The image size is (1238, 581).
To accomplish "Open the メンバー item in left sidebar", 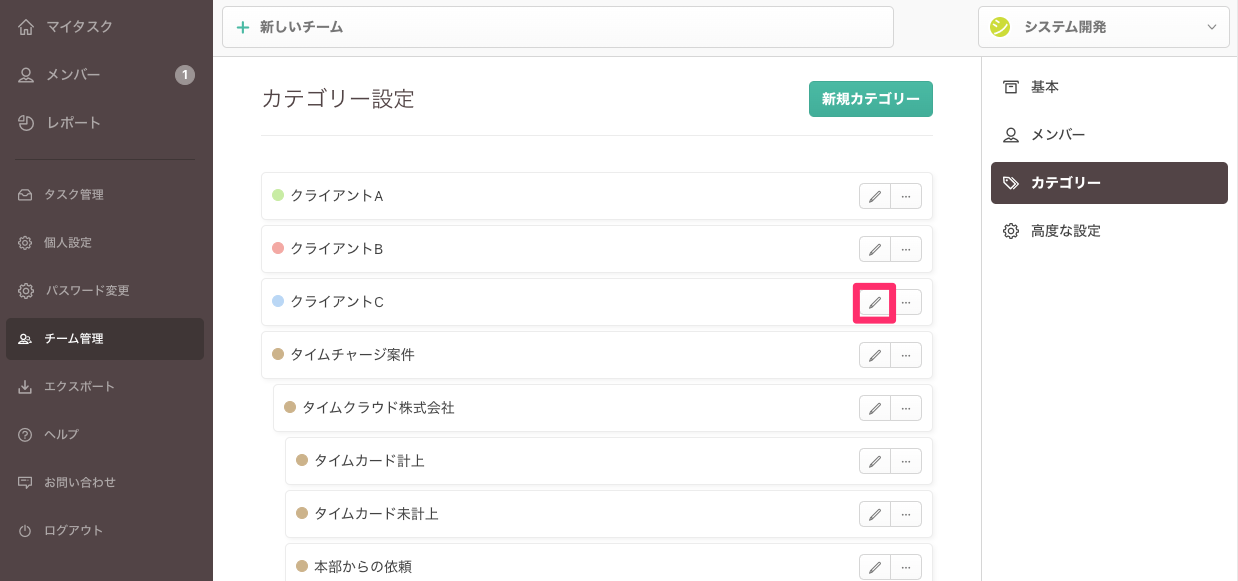I will click(x=73, y=75).
